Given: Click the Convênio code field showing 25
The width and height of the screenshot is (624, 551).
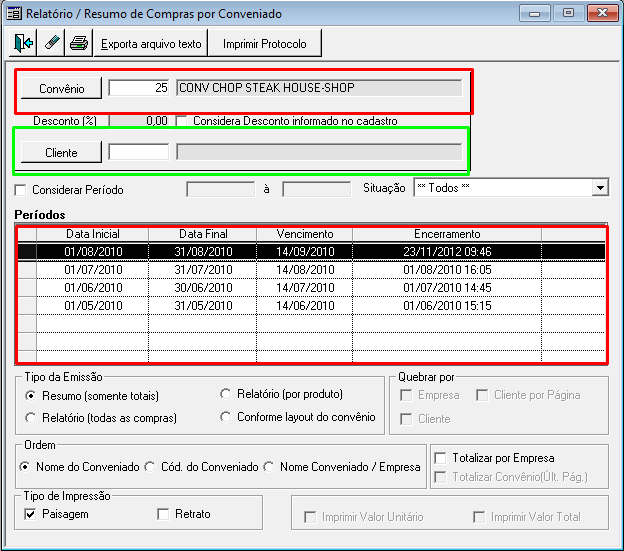Looking at the screenshot, I should coord(138,88).
